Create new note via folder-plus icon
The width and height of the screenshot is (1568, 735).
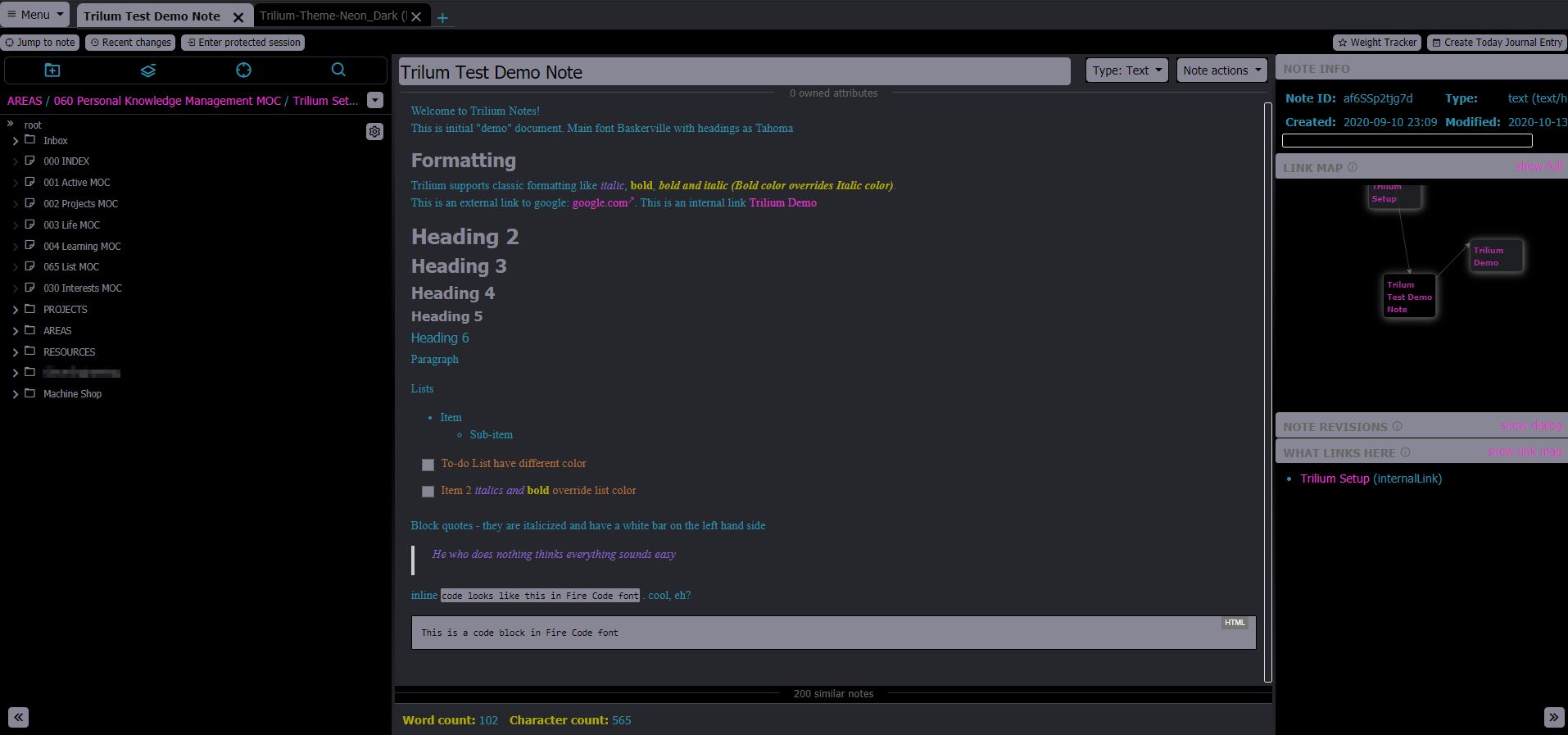[x=52, y=70]
